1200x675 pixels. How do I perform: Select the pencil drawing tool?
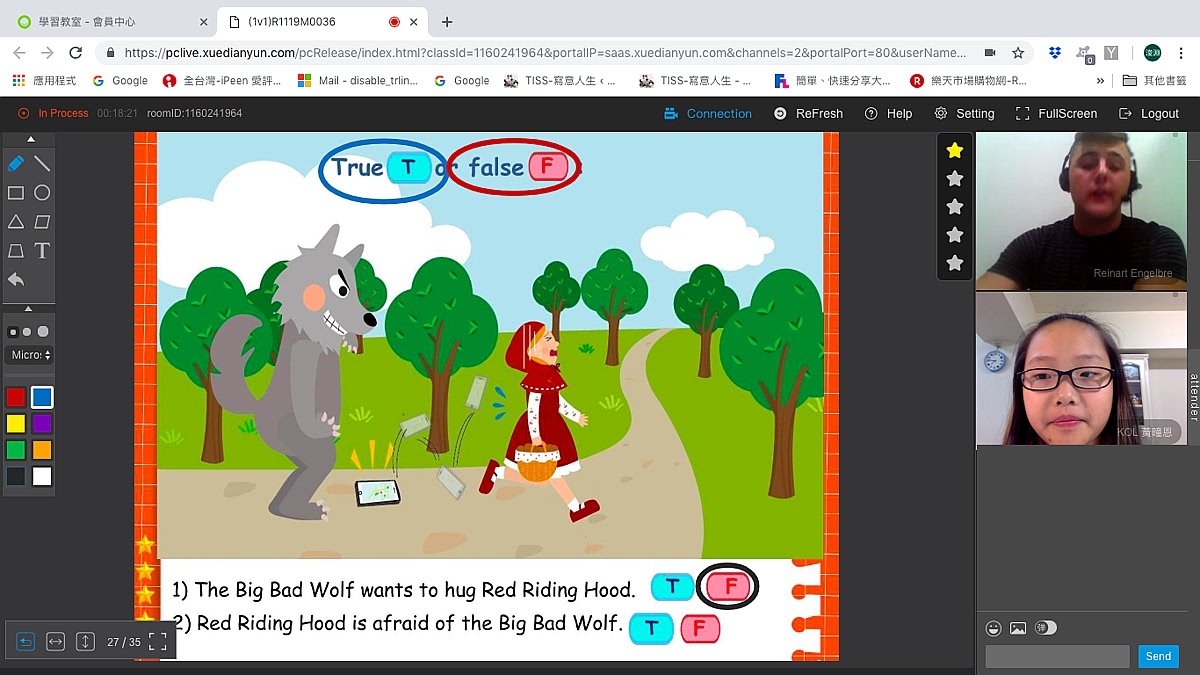point(16,163)
